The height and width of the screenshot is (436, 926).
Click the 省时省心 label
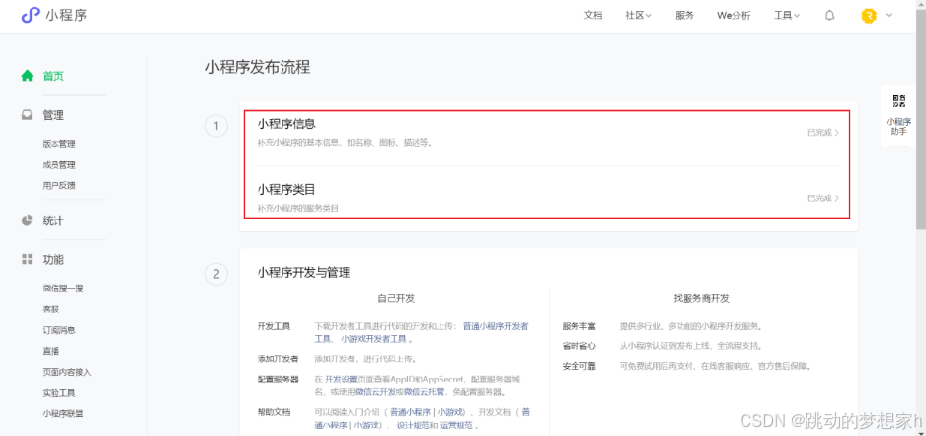(x=579, y=346)
